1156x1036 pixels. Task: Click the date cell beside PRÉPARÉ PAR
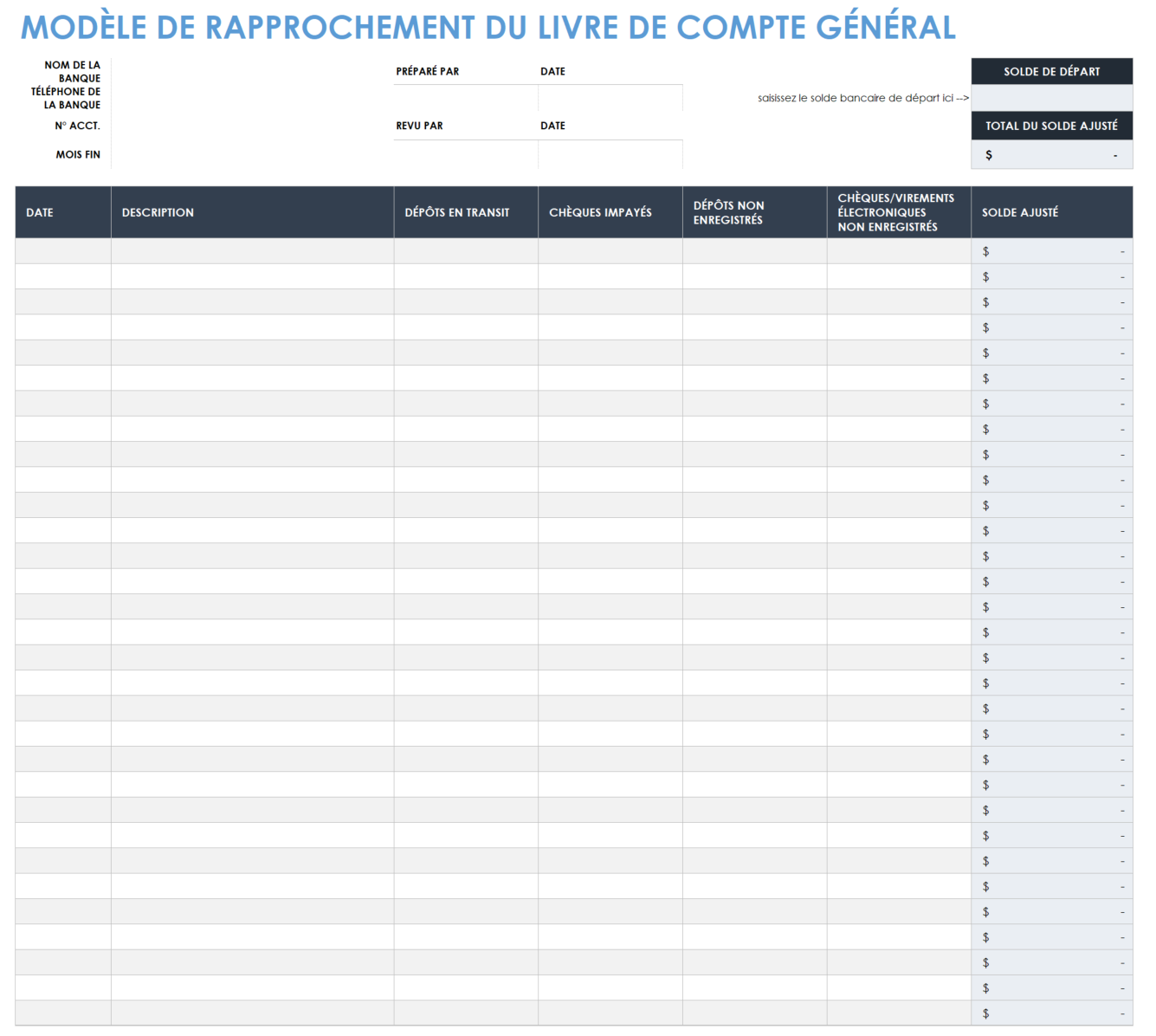pyautogui.click(x=610, y=98)
